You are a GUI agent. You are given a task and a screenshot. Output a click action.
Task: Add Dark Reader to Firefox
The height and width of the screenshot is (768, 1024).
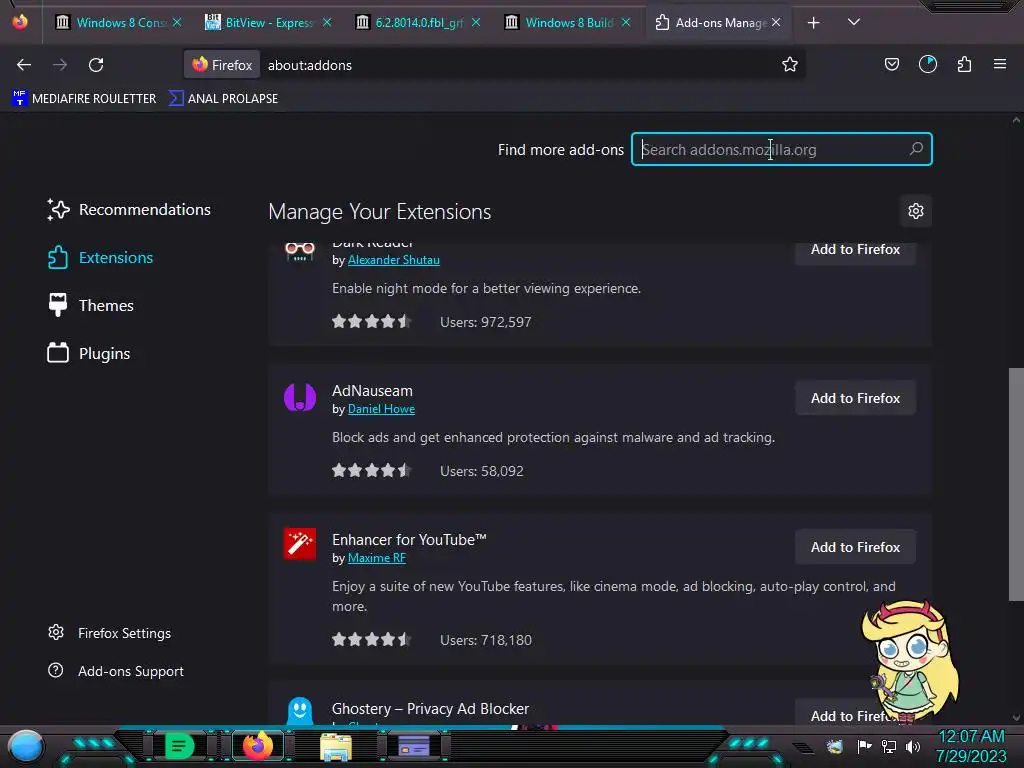tap(855, 251)
